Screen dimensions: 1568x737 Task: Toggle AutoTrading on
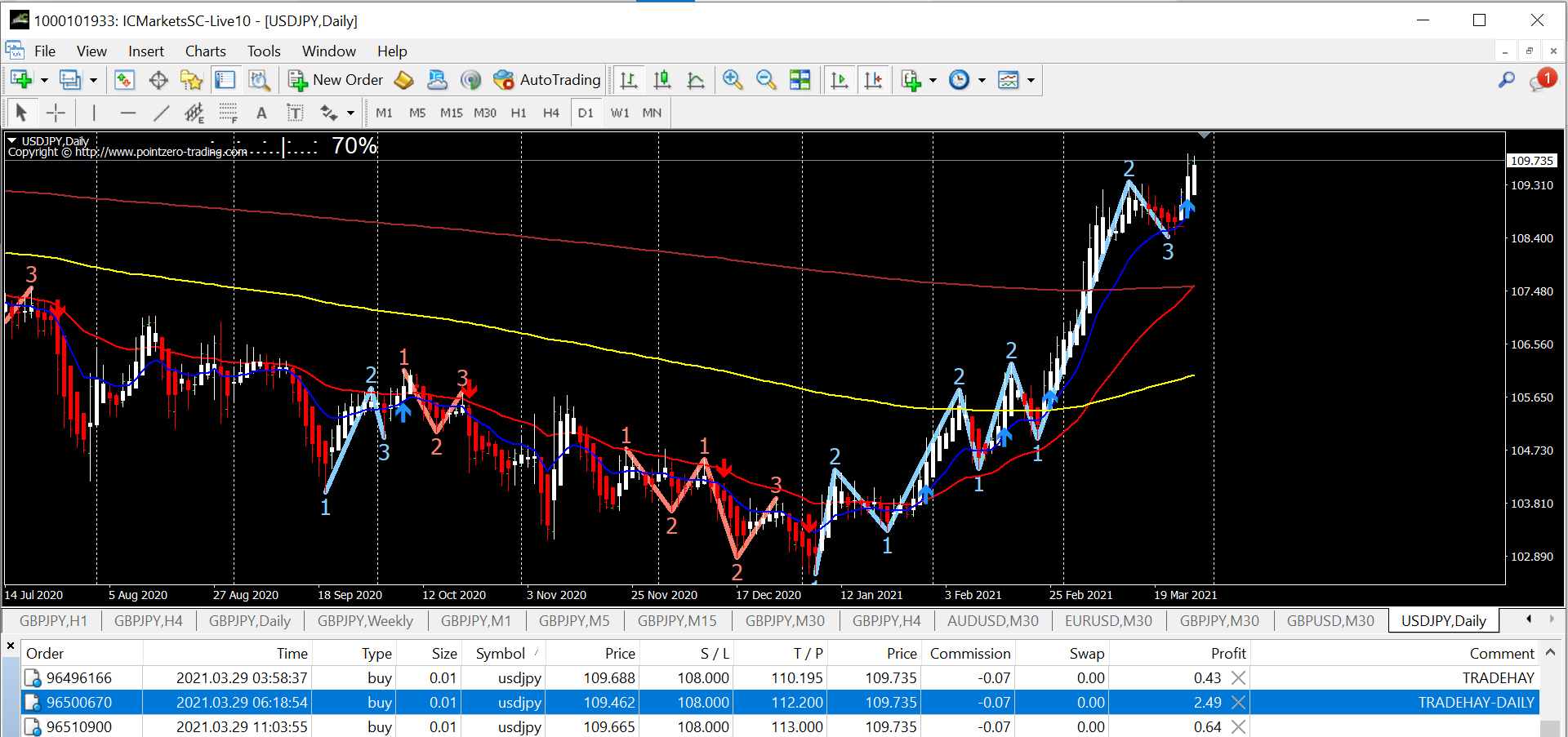point(547,80)
